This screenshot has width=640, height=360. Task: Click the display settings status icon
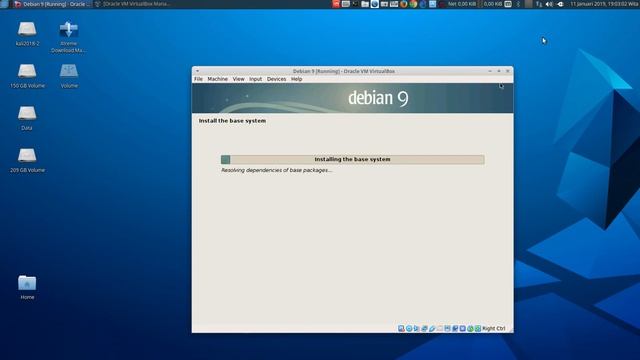pyautogui.click(x=447, y=328)
